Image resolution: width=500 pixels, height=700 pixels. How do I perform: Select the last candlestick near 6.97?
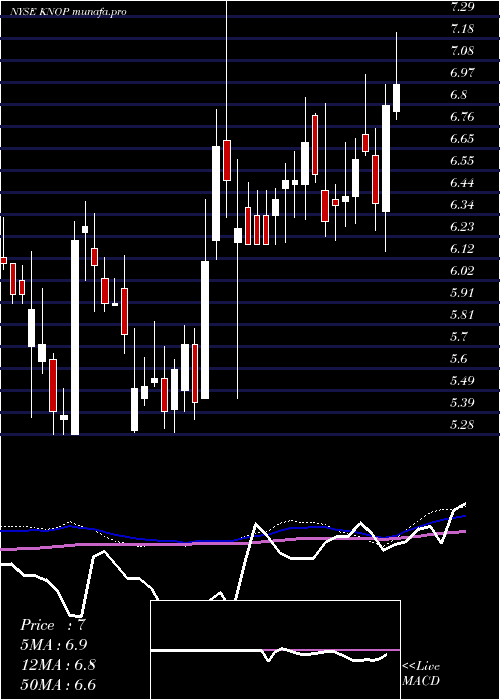[396, 98]
